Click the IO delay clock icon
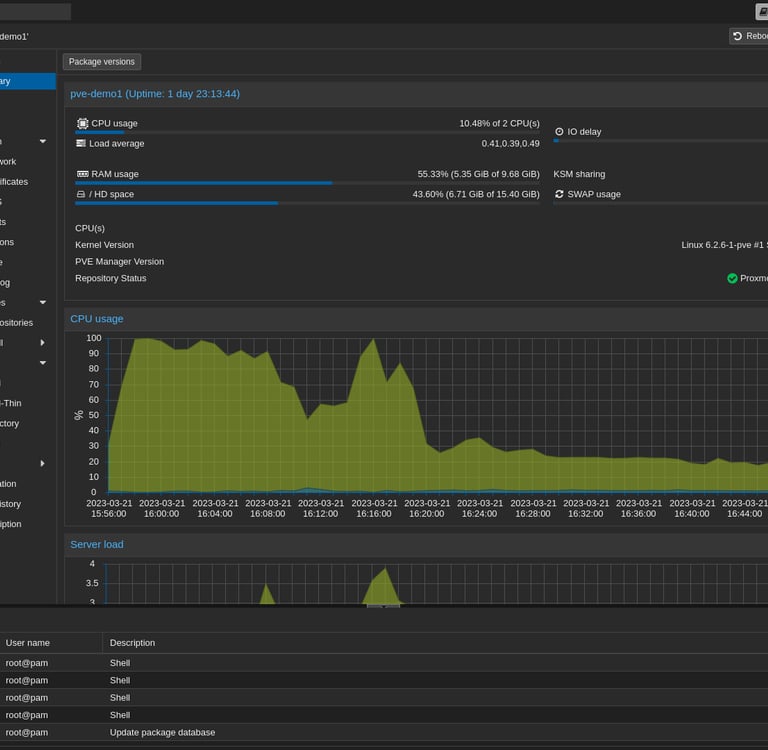 point(559,132)
